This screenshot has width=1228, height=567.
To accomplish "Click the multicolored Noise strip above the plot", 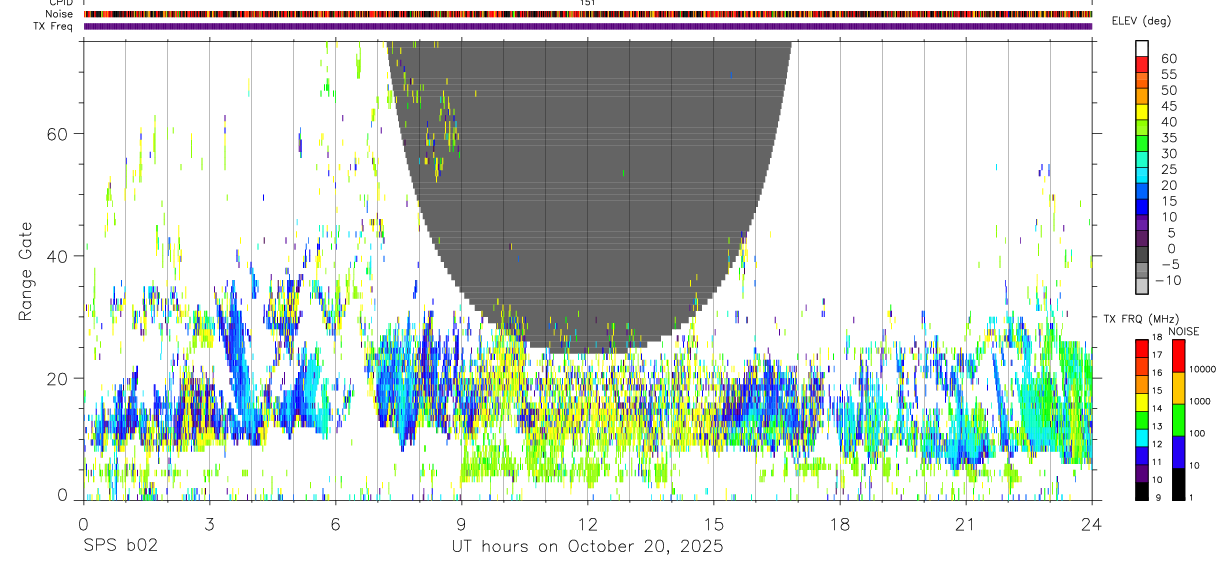I will point(588,14).
